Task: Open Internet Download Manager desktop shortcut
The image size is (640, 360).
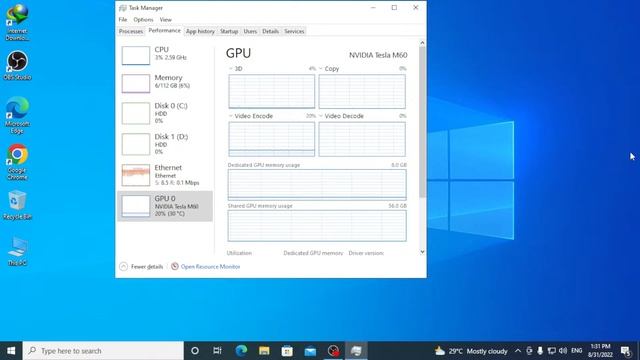Action: [17, 22]
